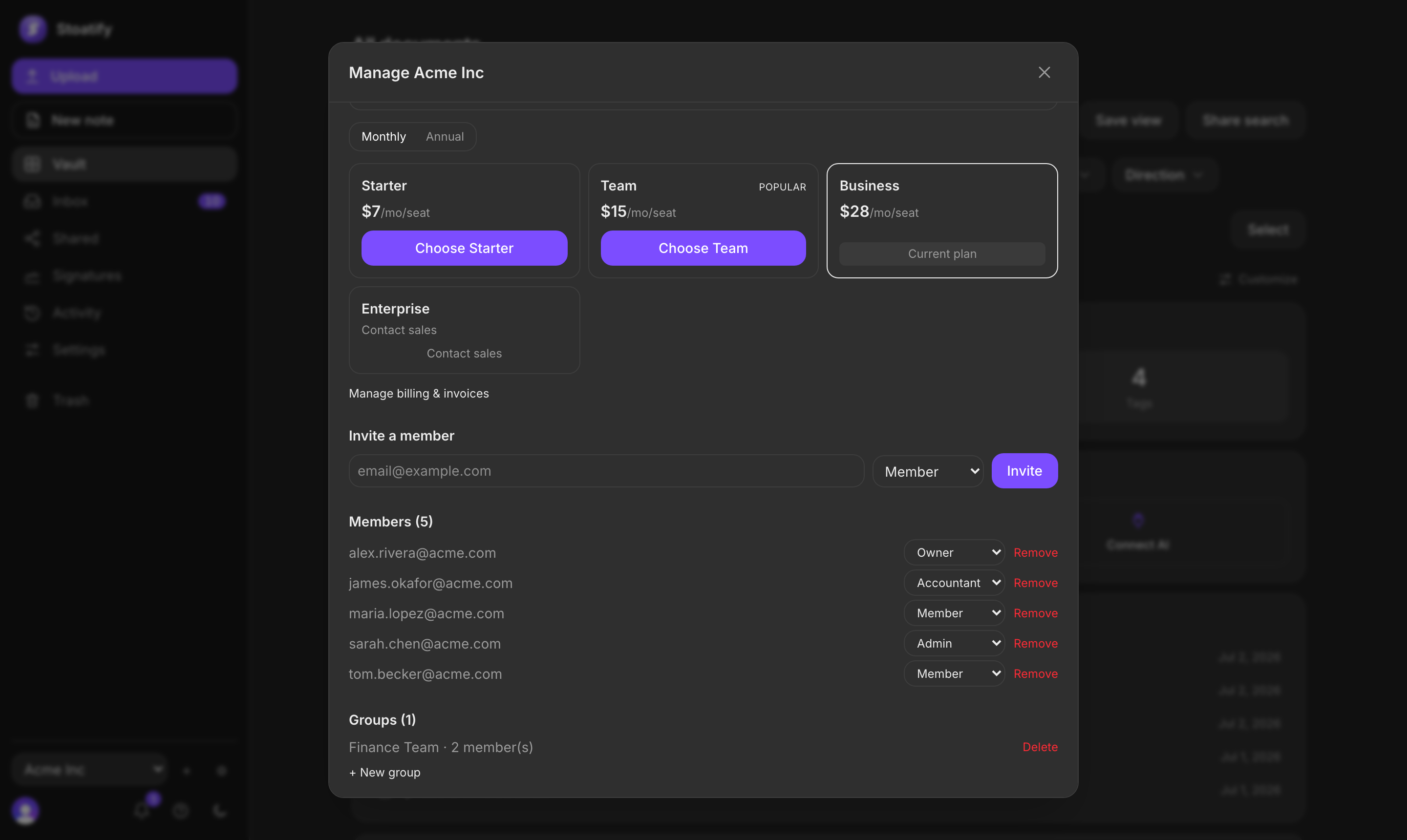The image size is (1407, 840).
Task: Click the Current plan button in Business
Action: pyautogui.click(x=942, y=253)
